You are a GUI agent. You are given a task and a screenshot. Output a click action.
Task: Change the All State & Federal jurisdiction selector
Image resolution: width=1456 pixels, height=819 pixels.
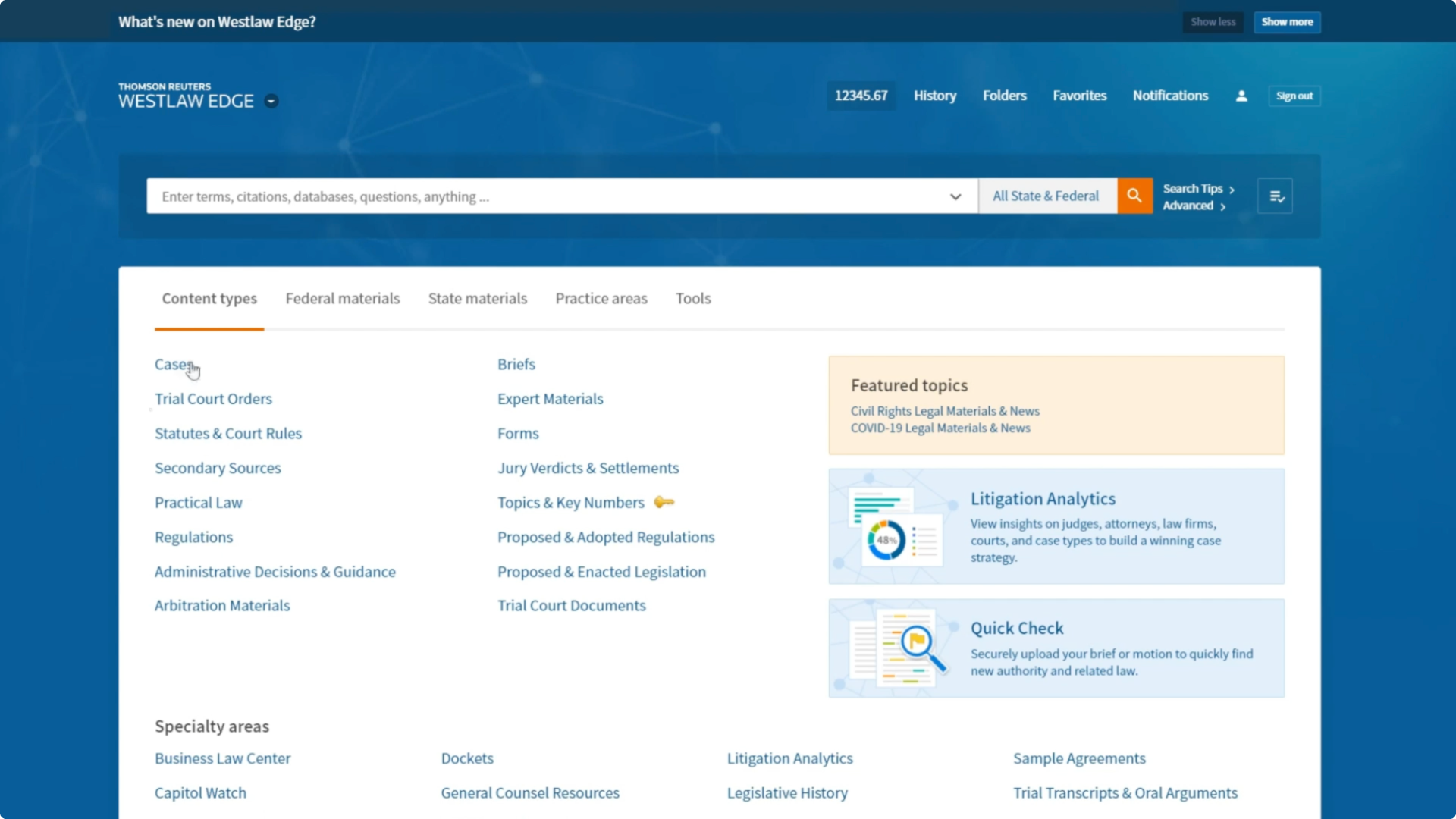coord(1046,196)
